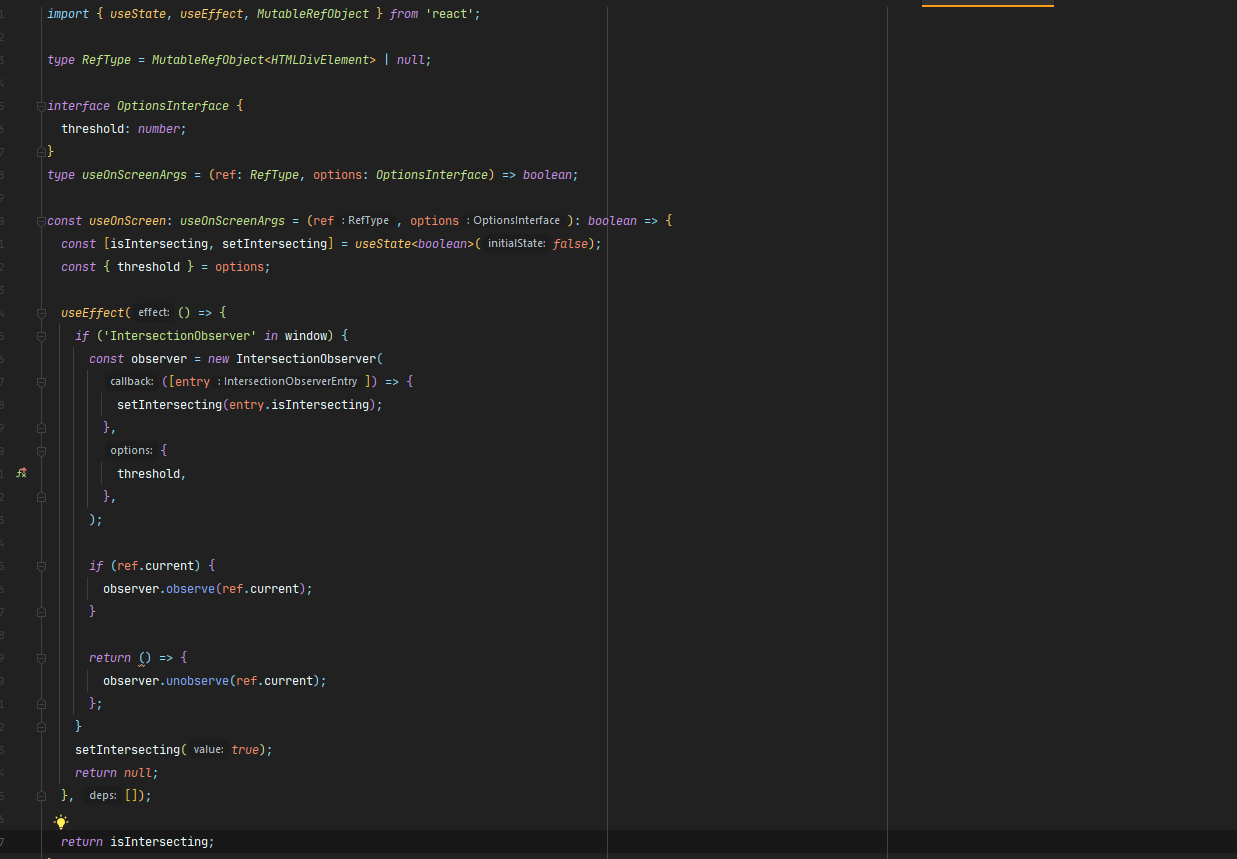
Task: Collapse the callback arrow function fold marker
Action: 41,382
